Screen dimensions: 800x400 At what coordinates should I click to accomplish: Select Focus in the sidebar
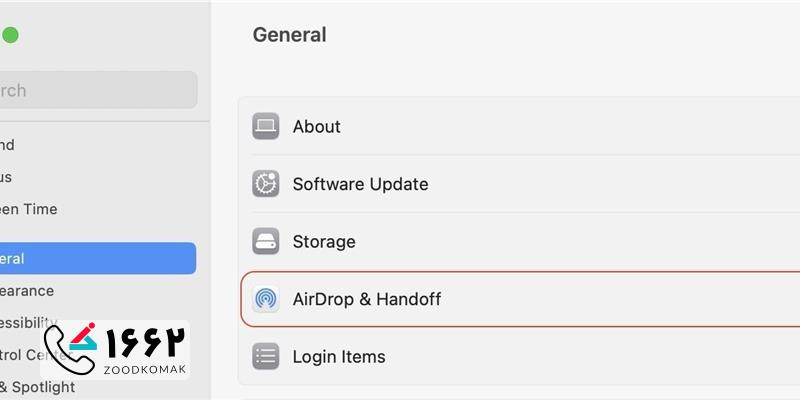tap(6, 177)
